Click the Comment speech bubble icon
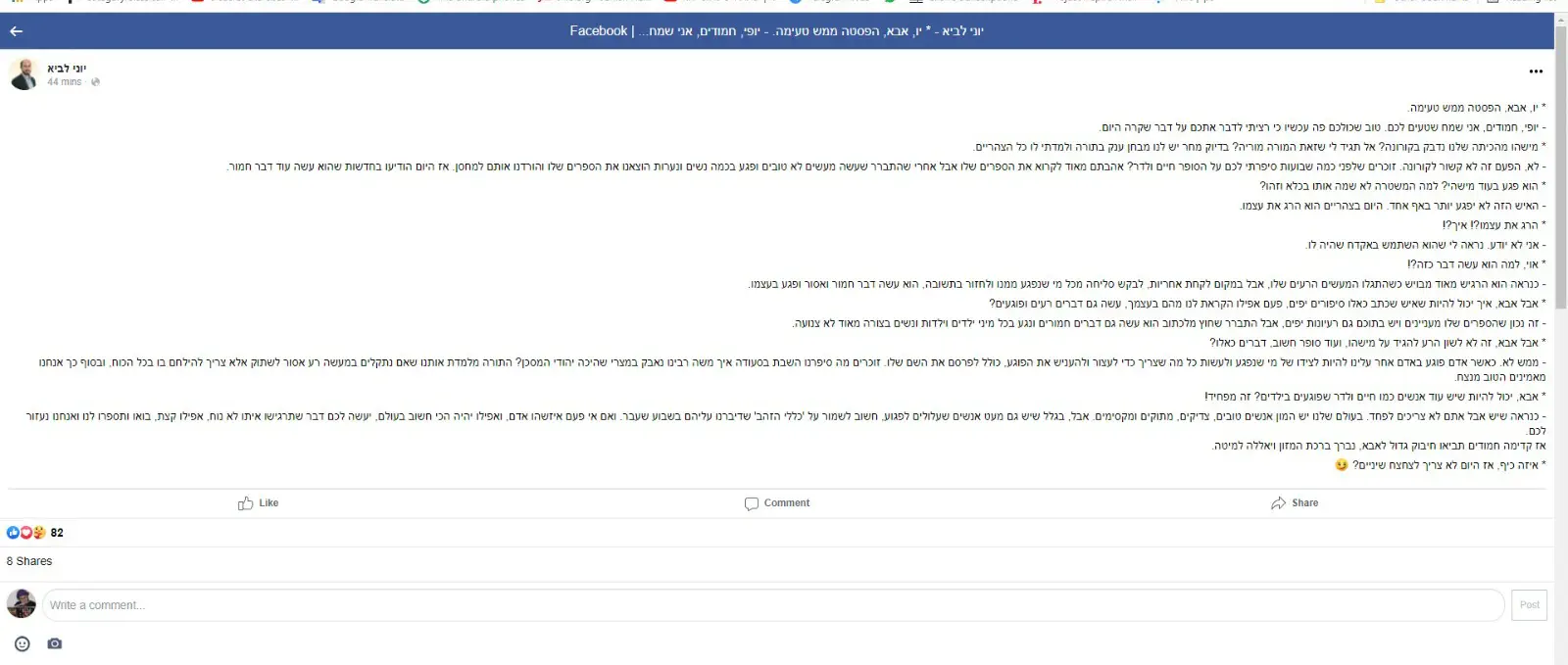This screenshot has height=665, width=1568. coord(752,503)
